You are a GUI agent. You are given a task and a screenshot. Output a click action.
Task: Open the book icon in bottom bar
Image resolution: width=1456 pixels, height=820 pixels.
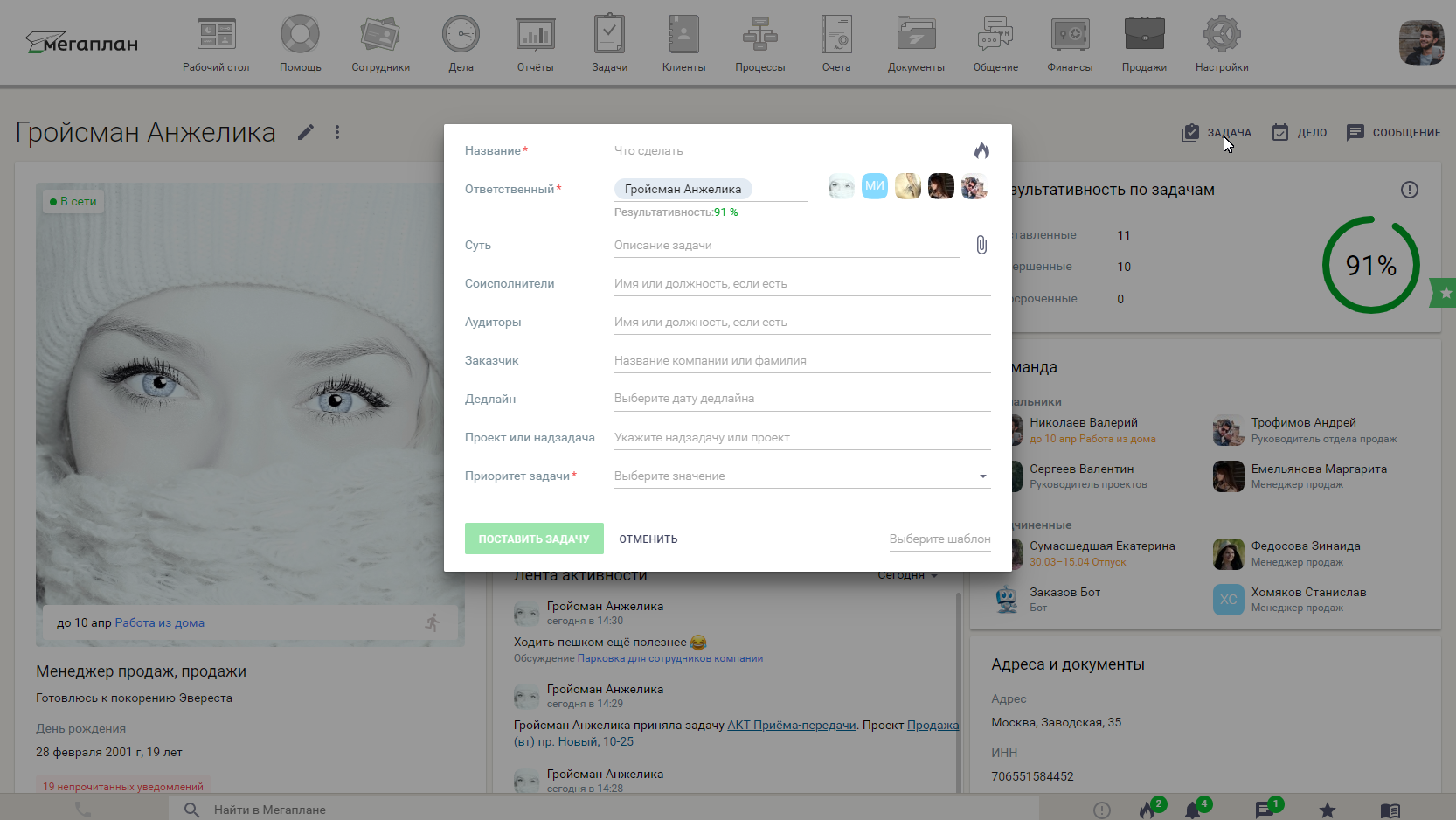pos(1390,810)
